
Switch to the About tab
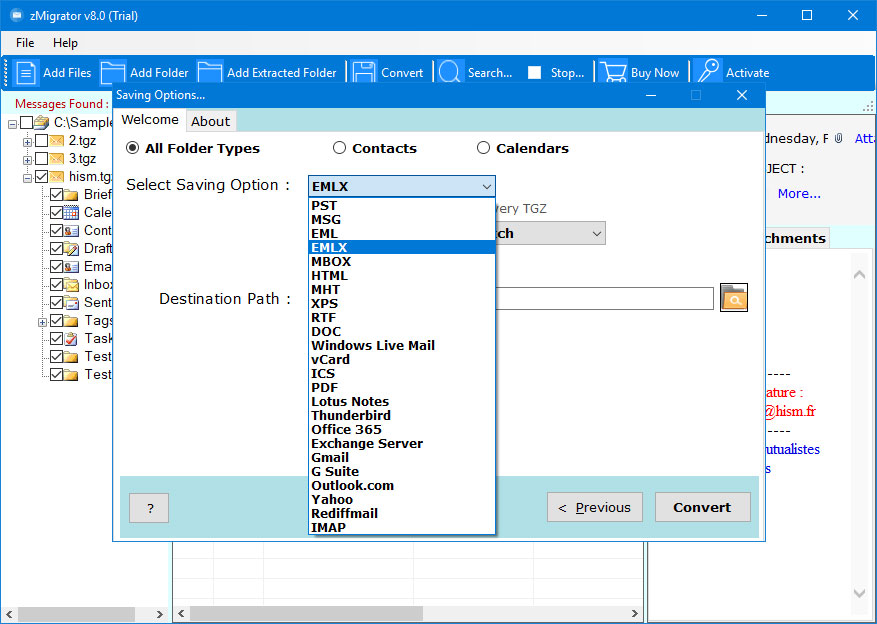pyautogui.click(x=210, y=121)
